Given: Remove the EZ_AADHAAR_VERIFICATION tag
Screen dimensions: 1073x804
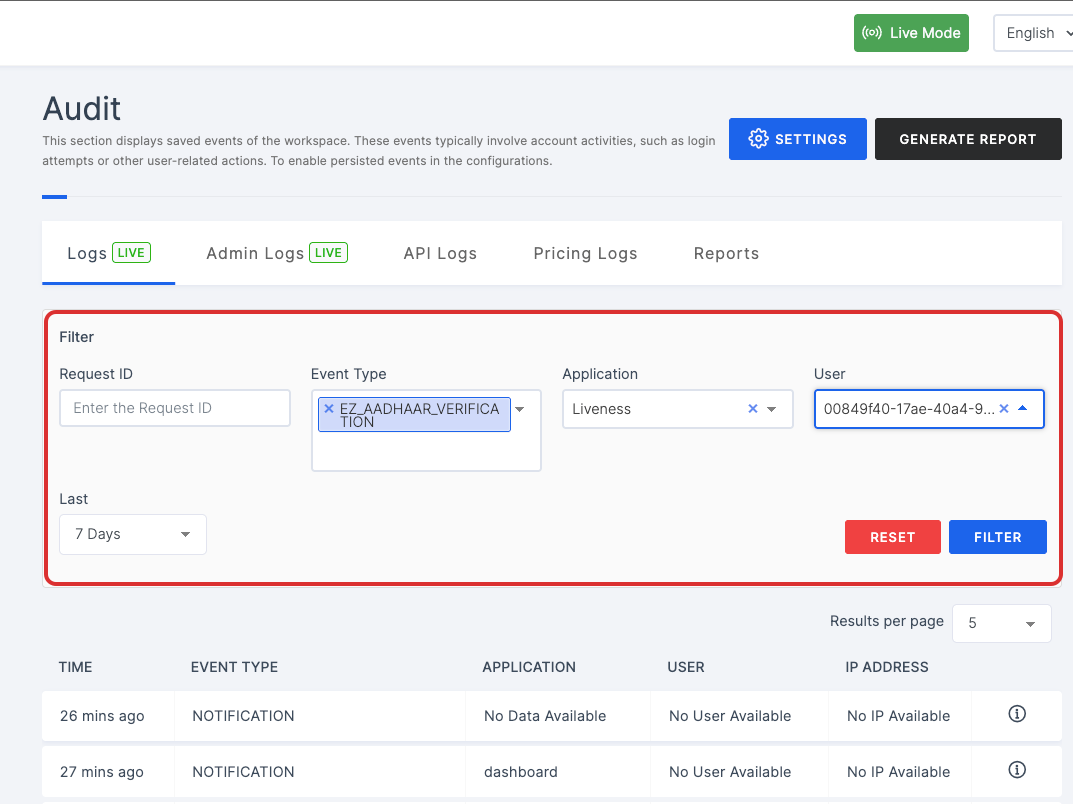Looking at the screenshot, I should 329,409.
